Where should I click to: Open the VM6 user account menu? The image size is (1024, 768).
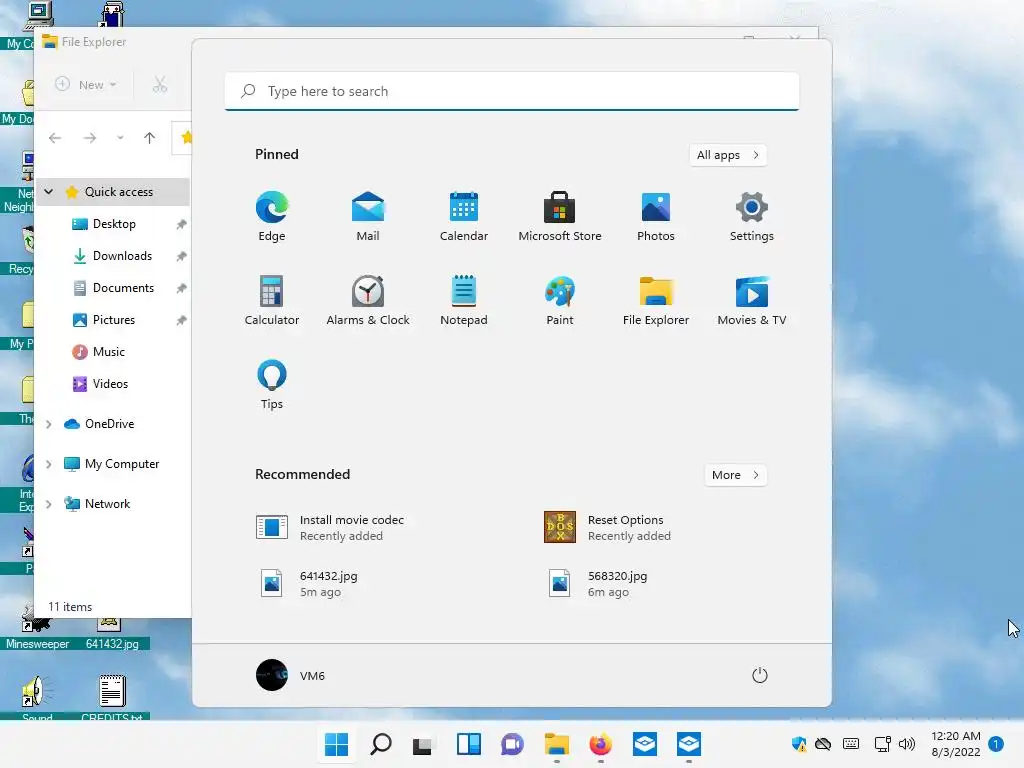point(291,675)
